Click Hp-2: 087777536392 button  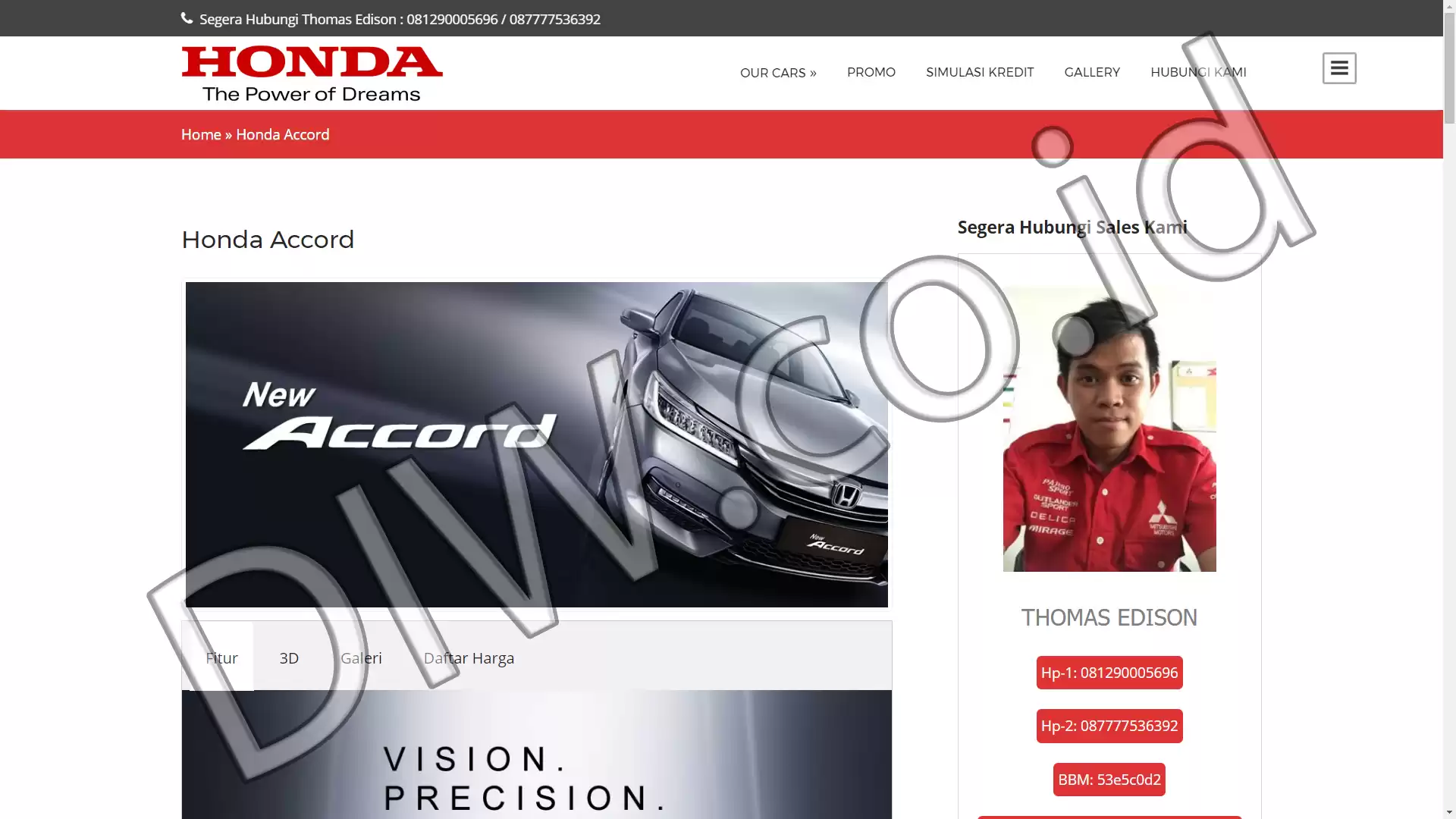1109,726
